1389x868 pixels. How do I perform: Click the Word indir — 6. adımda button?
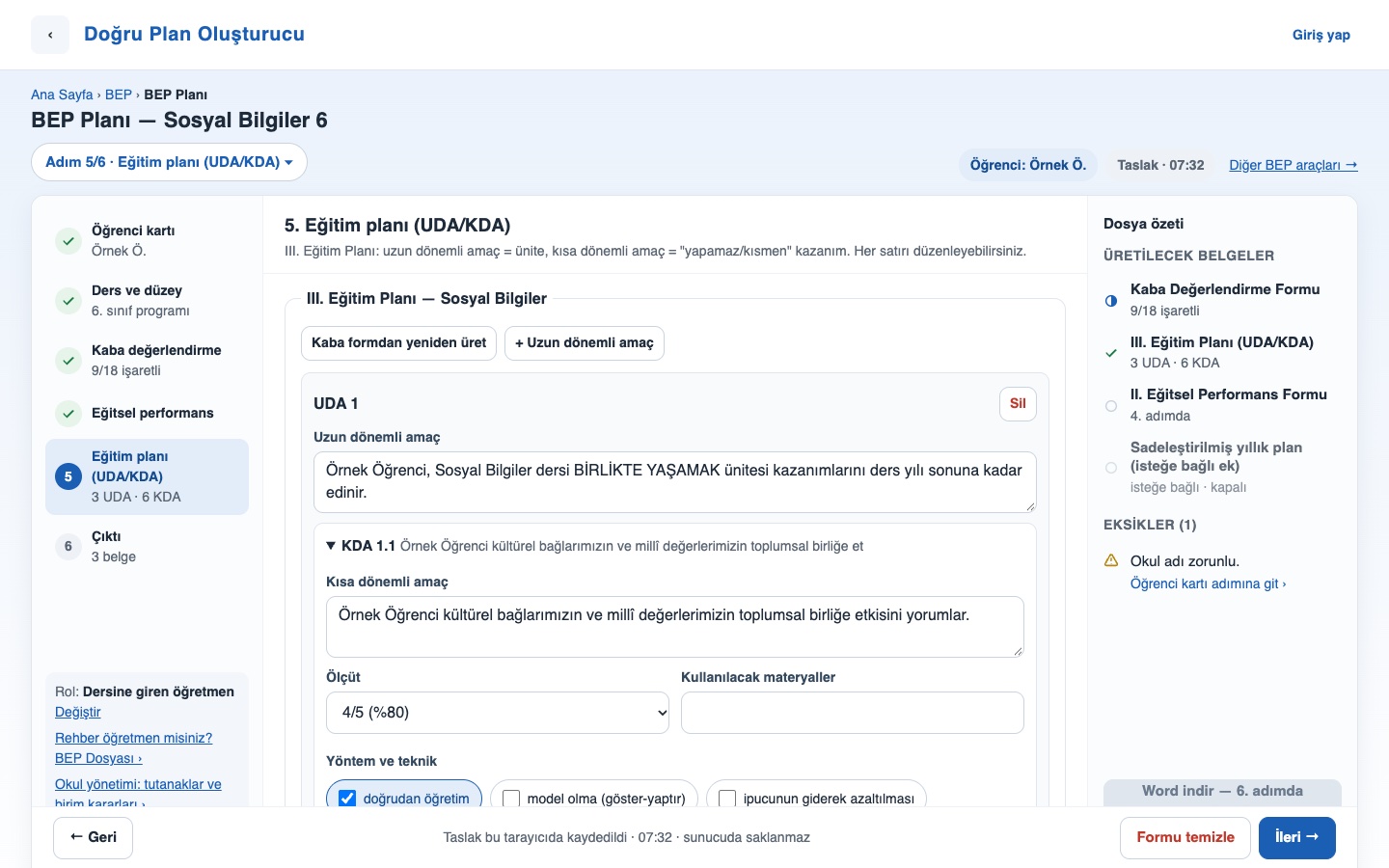point(1222,792)
